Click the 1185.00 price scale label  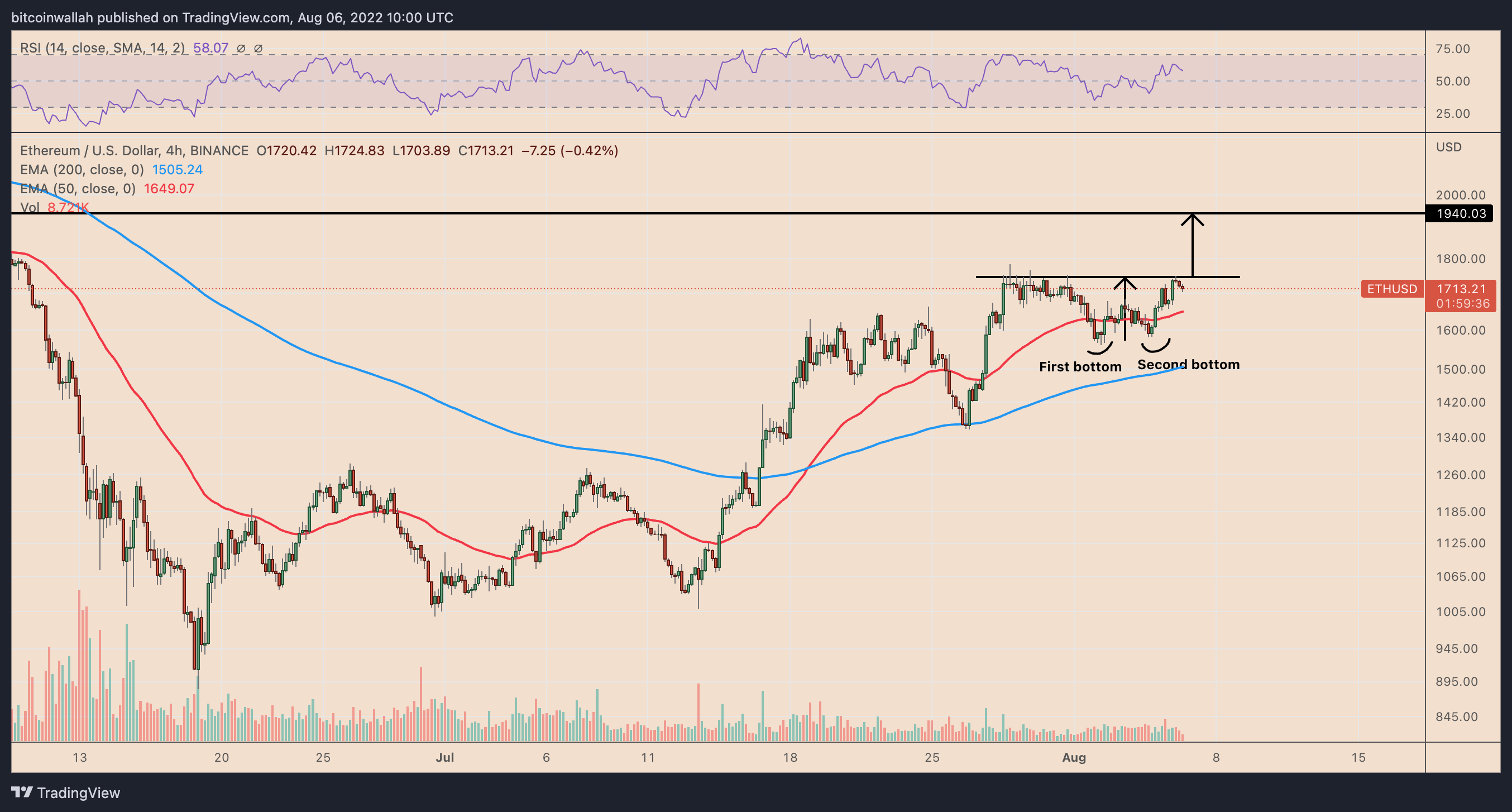pyautogui.click(x=1460, y=512)
